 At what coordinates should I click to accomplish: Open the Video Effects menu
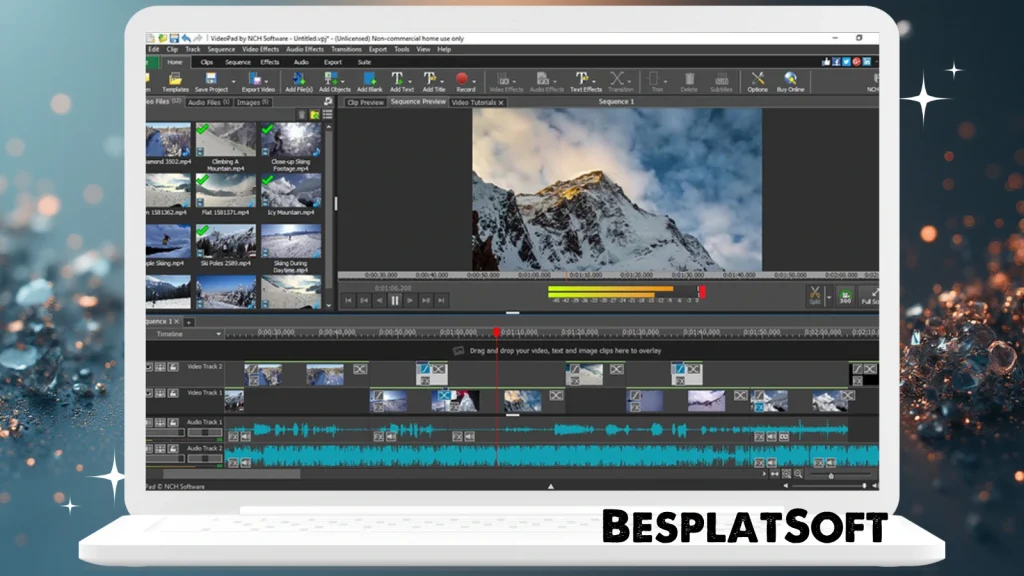point(261,49)
